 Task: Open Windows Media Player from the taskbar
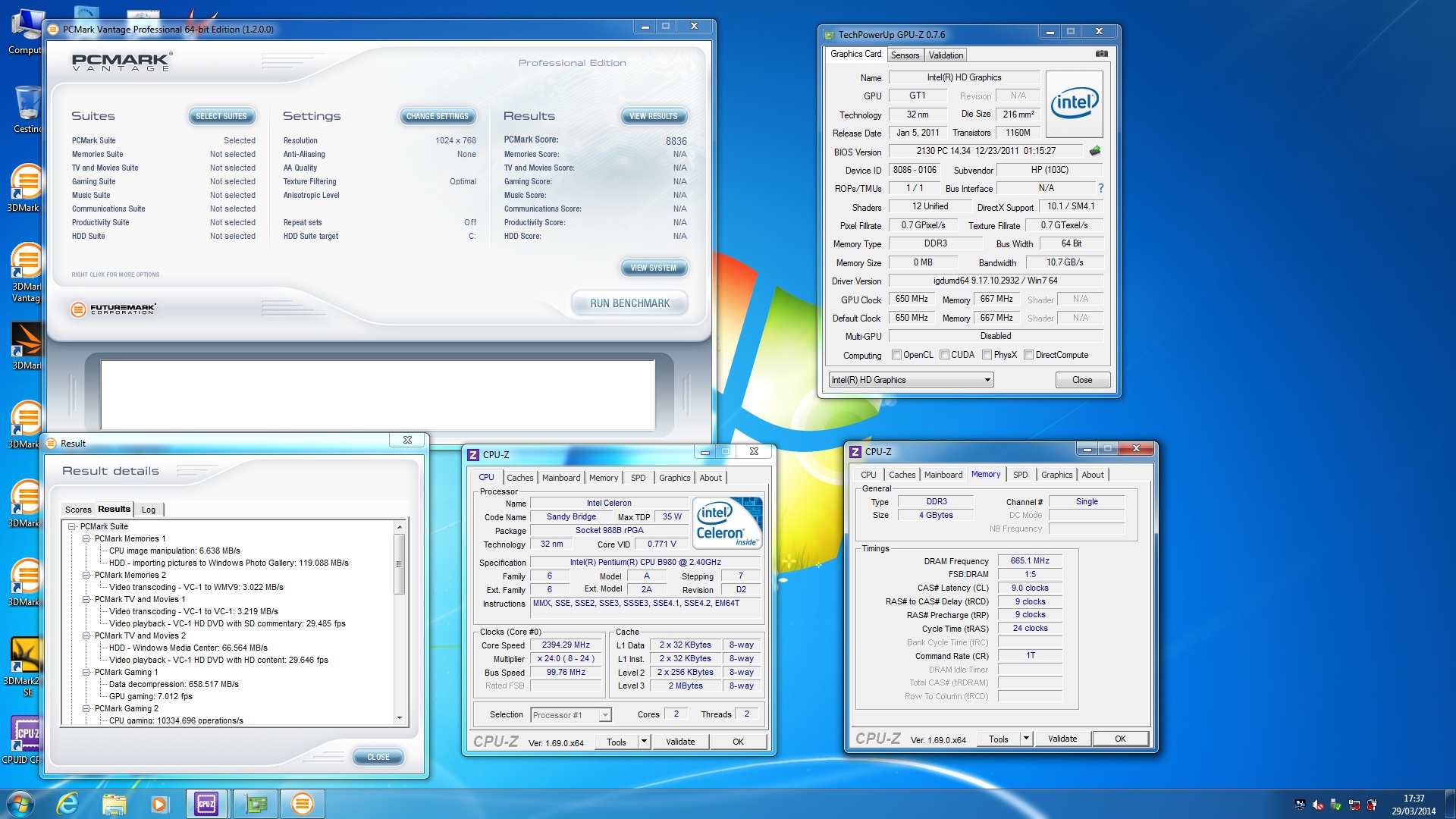pos(159,804)
